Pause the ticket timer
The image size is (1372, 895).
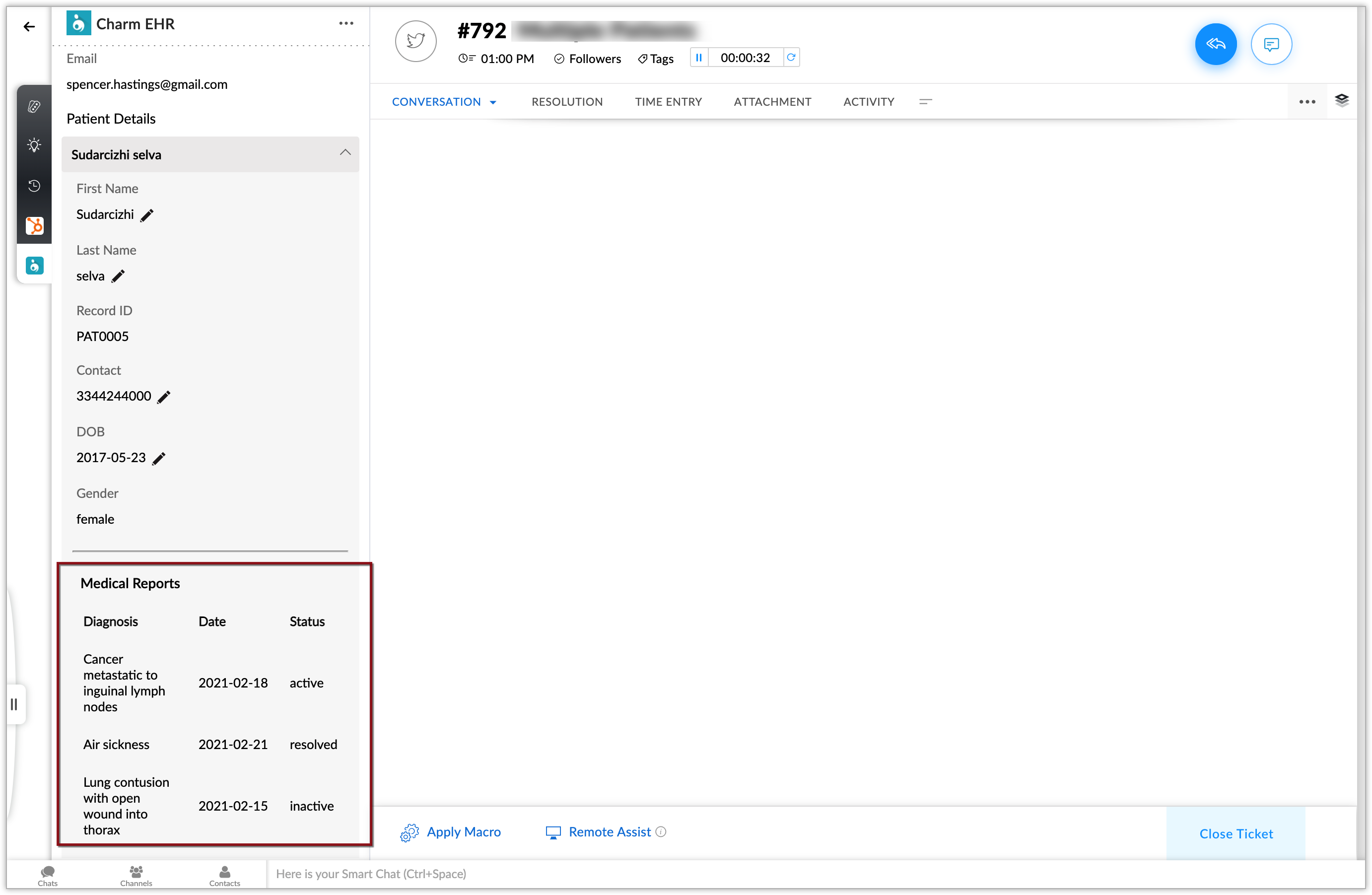[x=699, y=58]
